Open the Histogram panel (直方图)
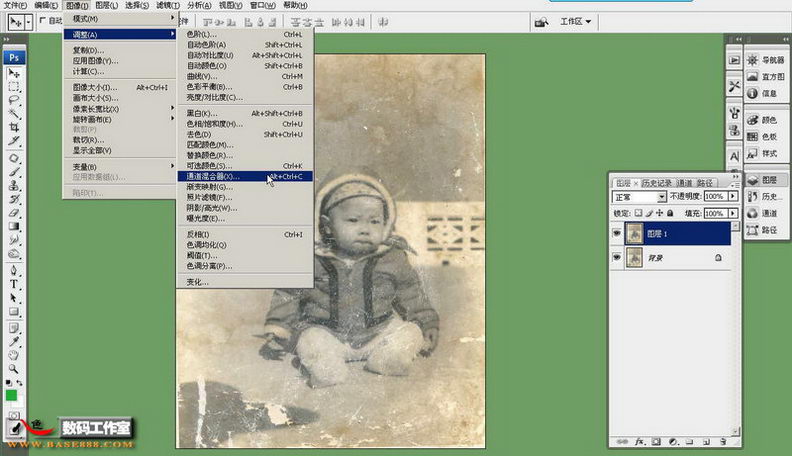Image resolution: width=792 pixels, height=456 pixels. pyautogui.click(x=766, y=77)
